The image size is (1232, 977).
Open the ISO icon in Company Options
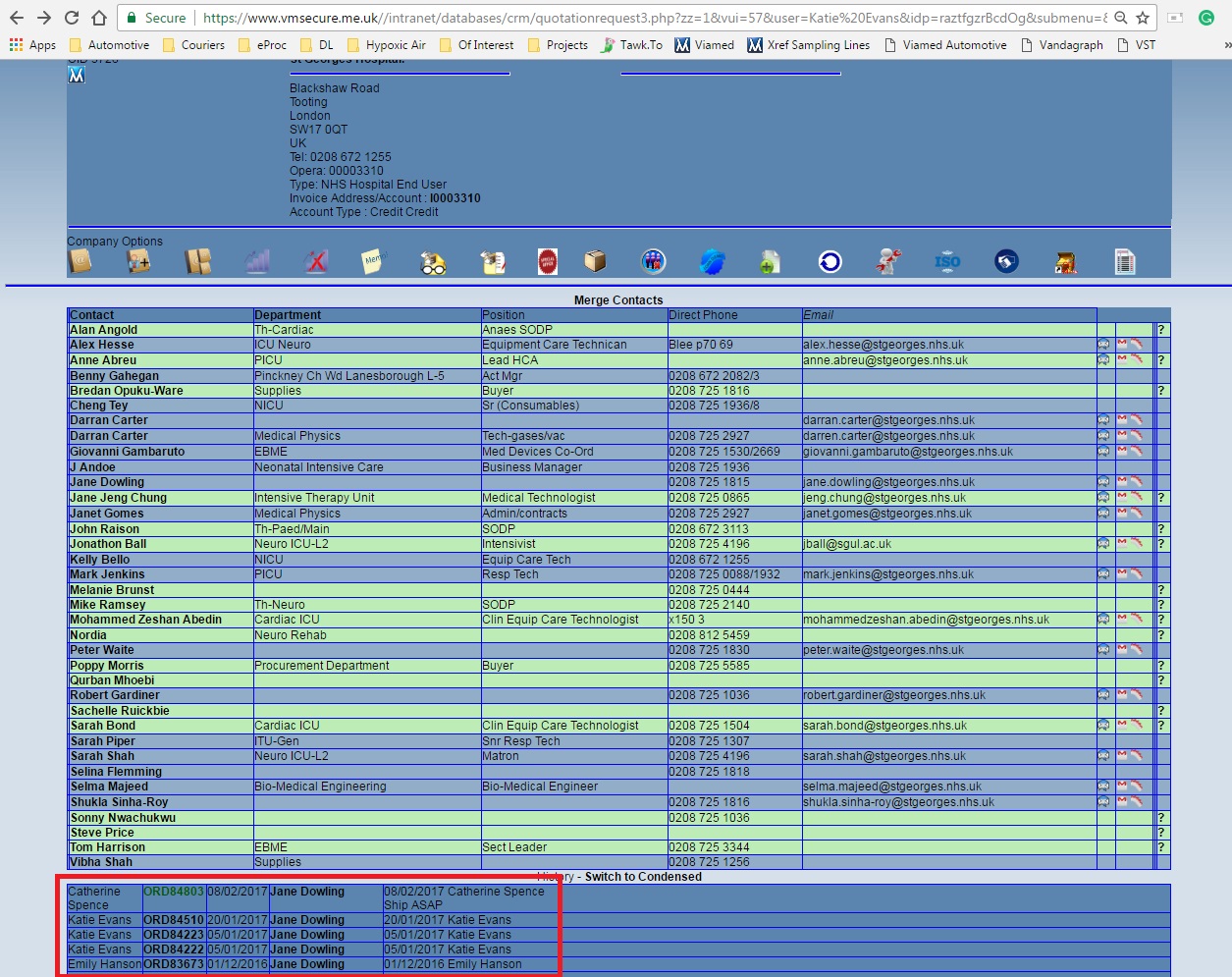[x=947, y=261]
